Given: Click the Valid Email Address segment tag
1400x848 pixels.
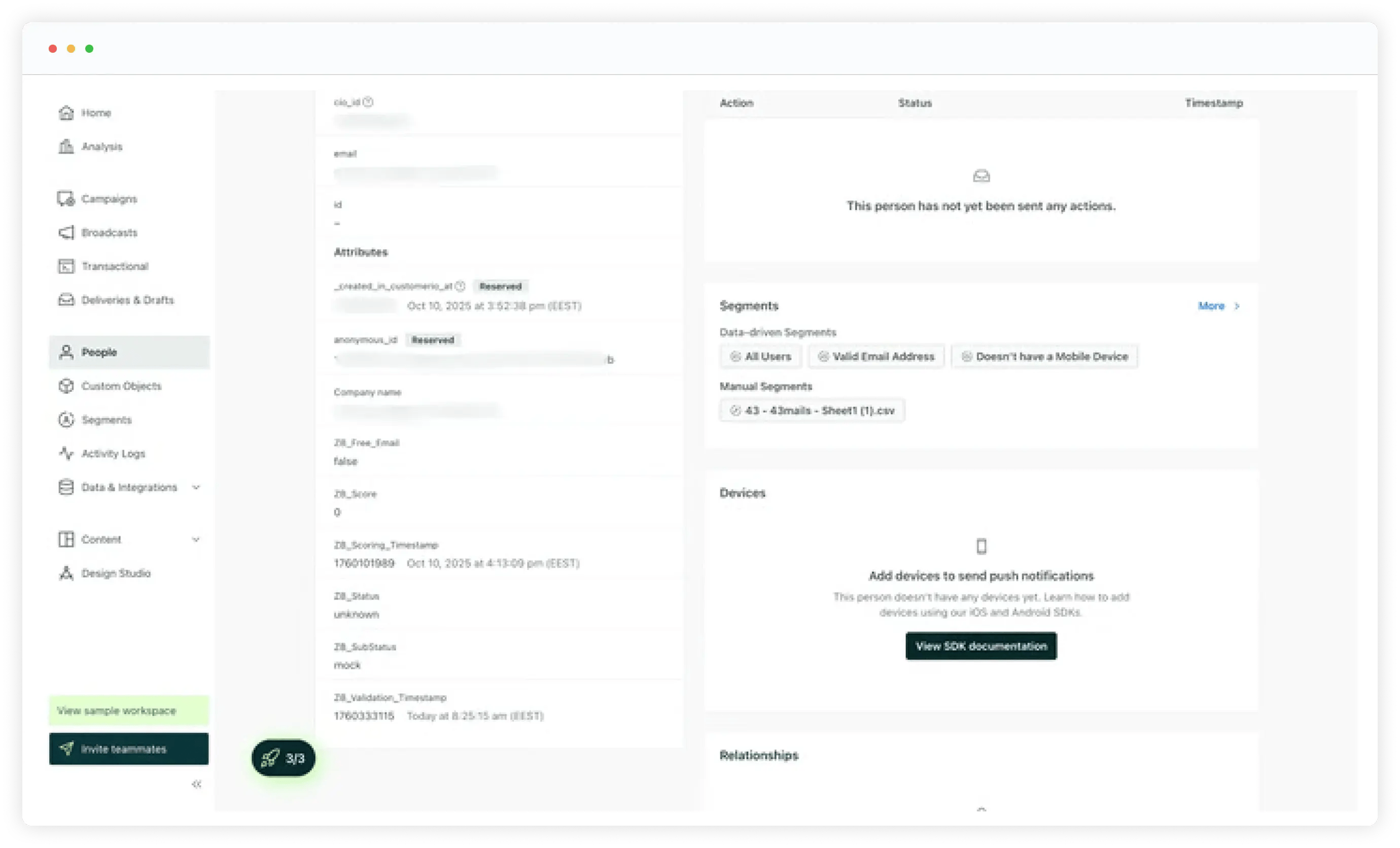Looking at the screenshot, I should [876, 357].
